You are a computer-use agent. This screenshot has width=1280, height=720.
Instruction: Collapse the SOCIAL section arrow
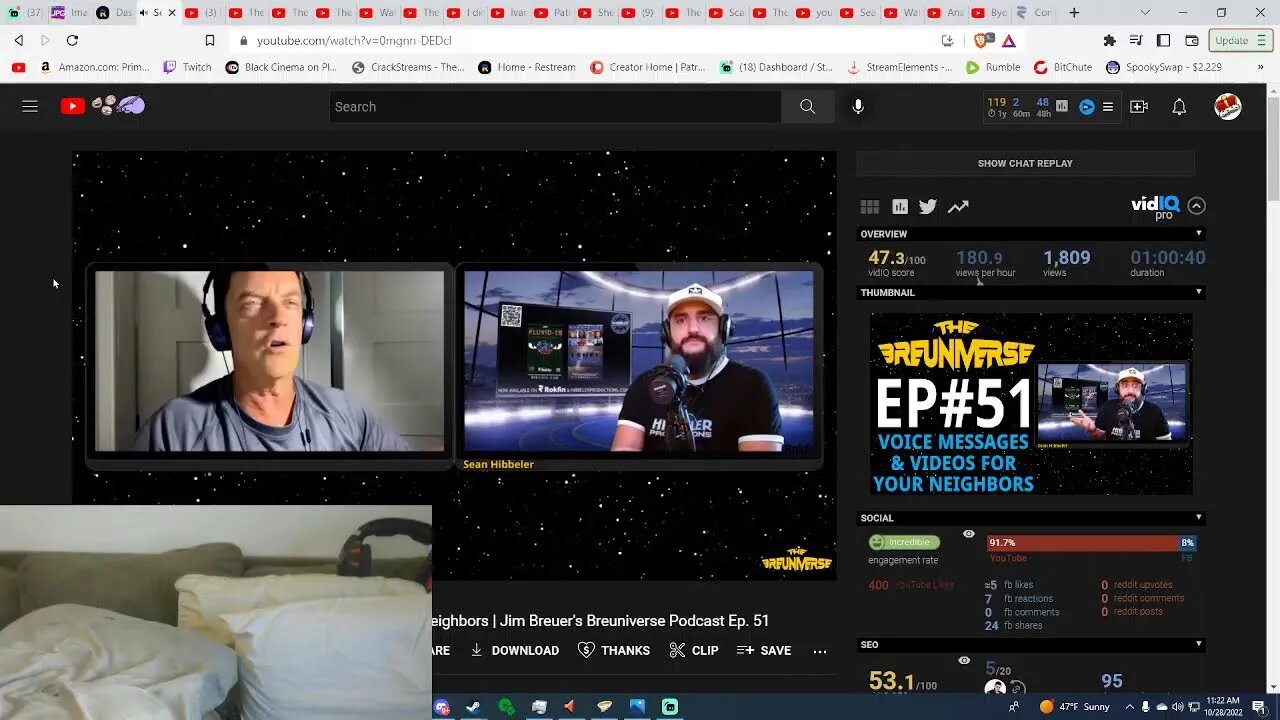(x=1199, y=518)
